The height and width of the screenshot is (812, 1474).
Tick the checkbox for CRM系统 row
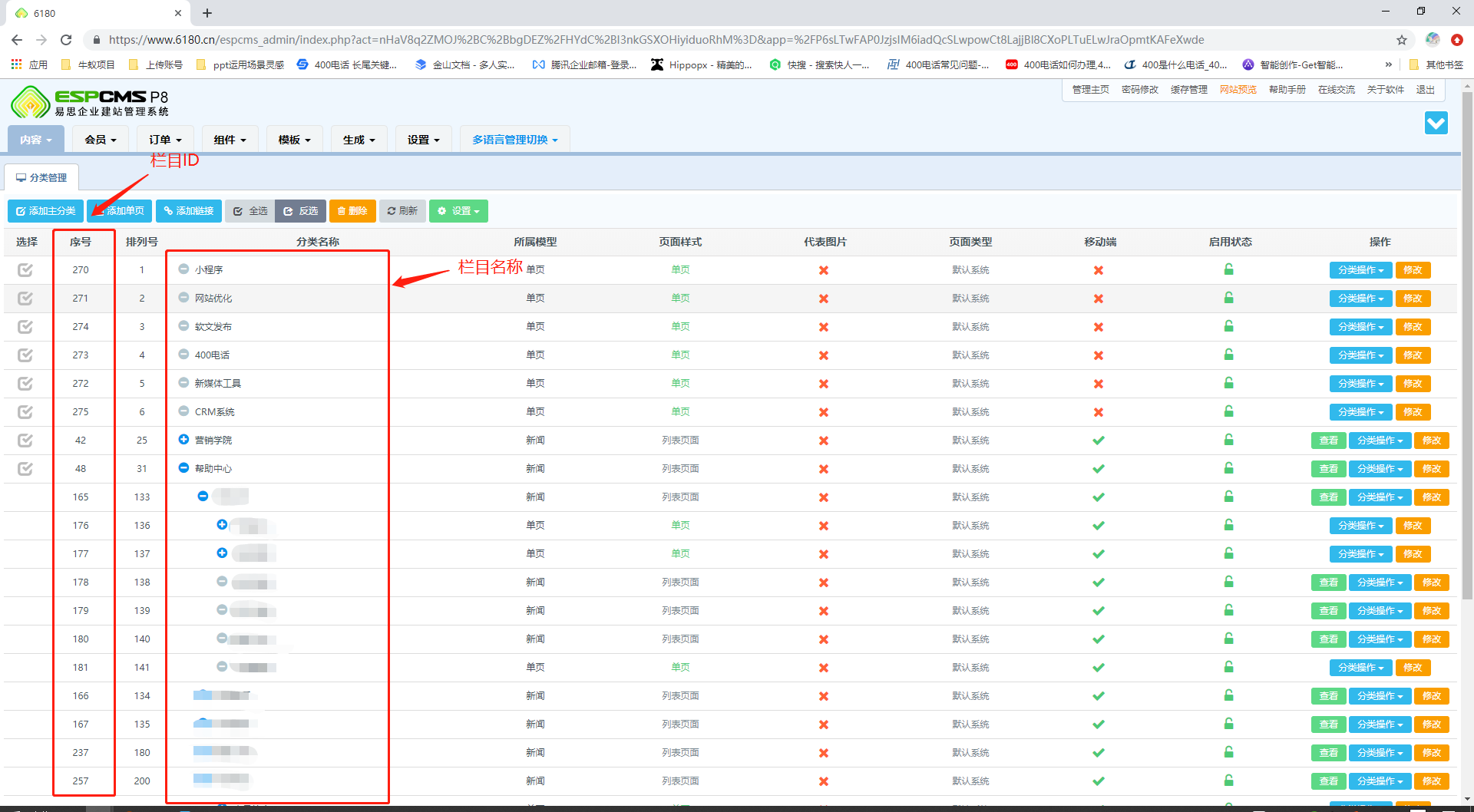coord(25,412)
